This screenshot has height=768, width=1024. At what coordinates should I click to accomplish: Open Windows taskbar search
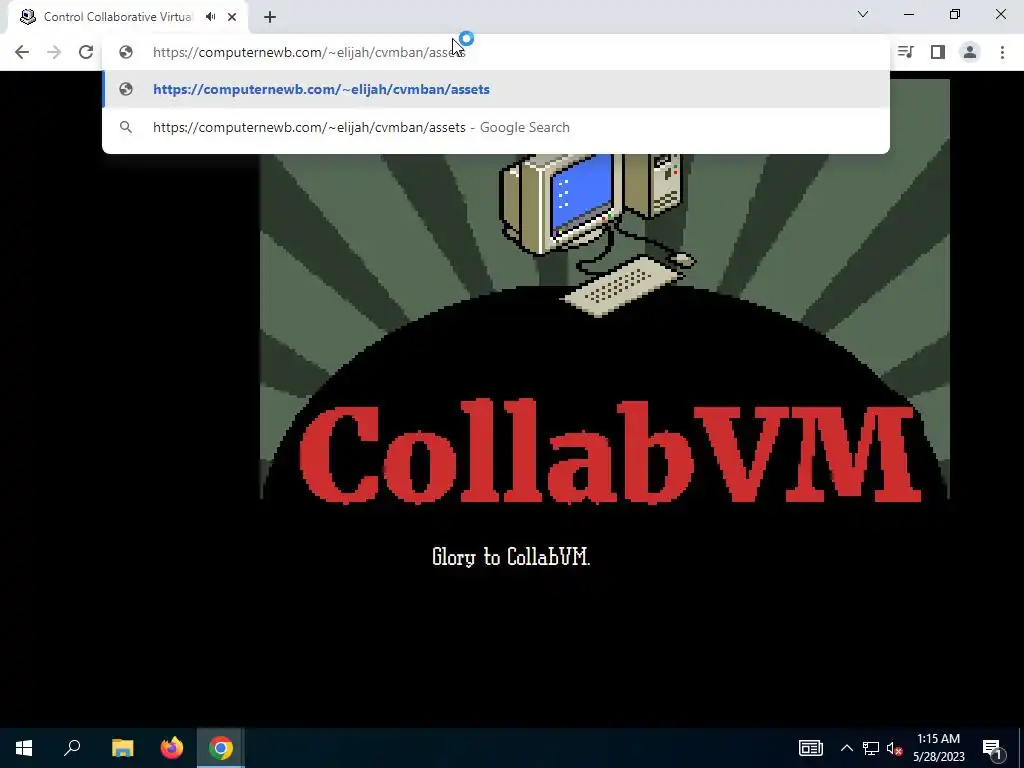72,748
